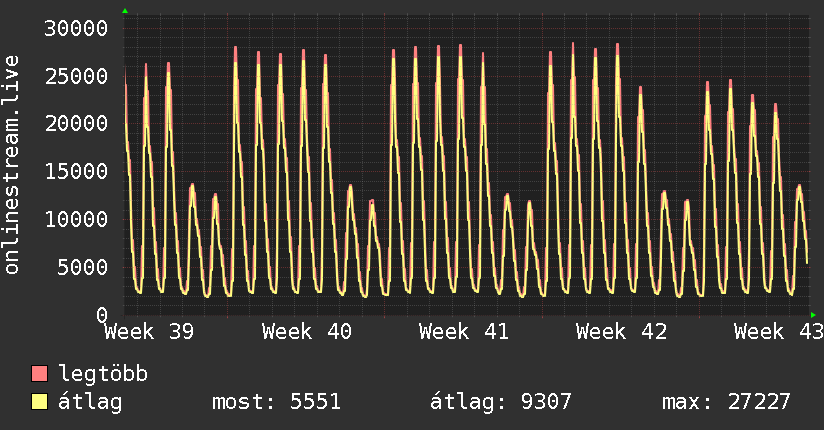Select the átlag legend label beside yellow swatch
824x430 pixels.
coord(90,402)
